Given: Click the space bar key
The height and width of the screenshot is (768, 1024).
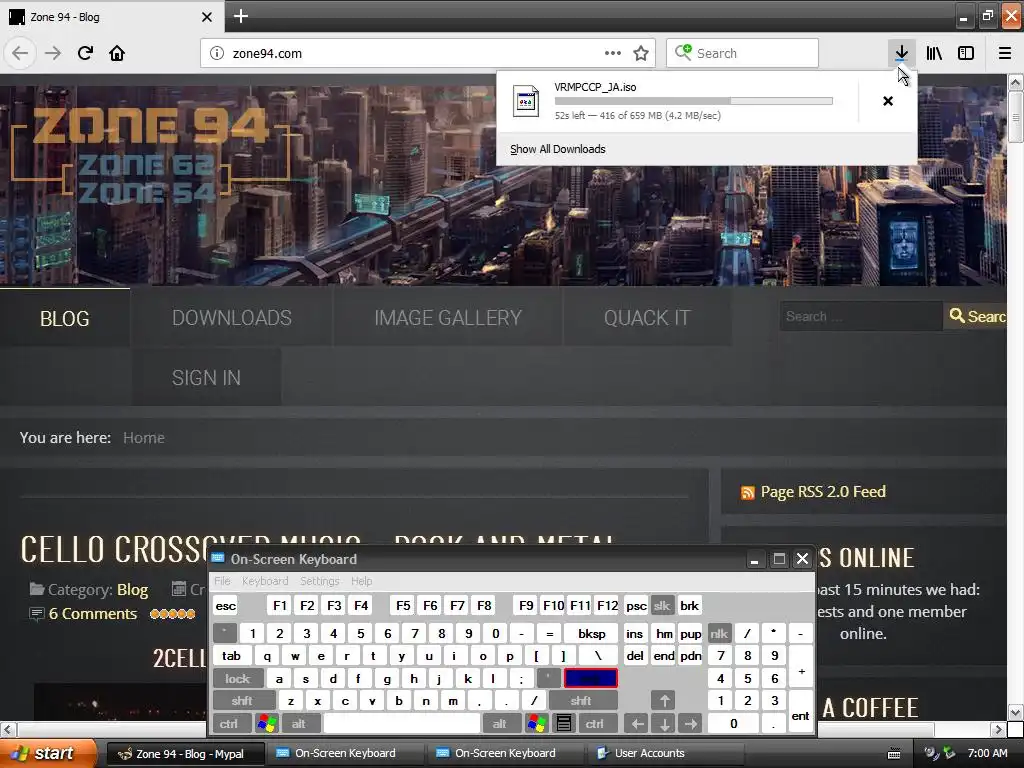Looking at the screenshot, I should 402,724.
